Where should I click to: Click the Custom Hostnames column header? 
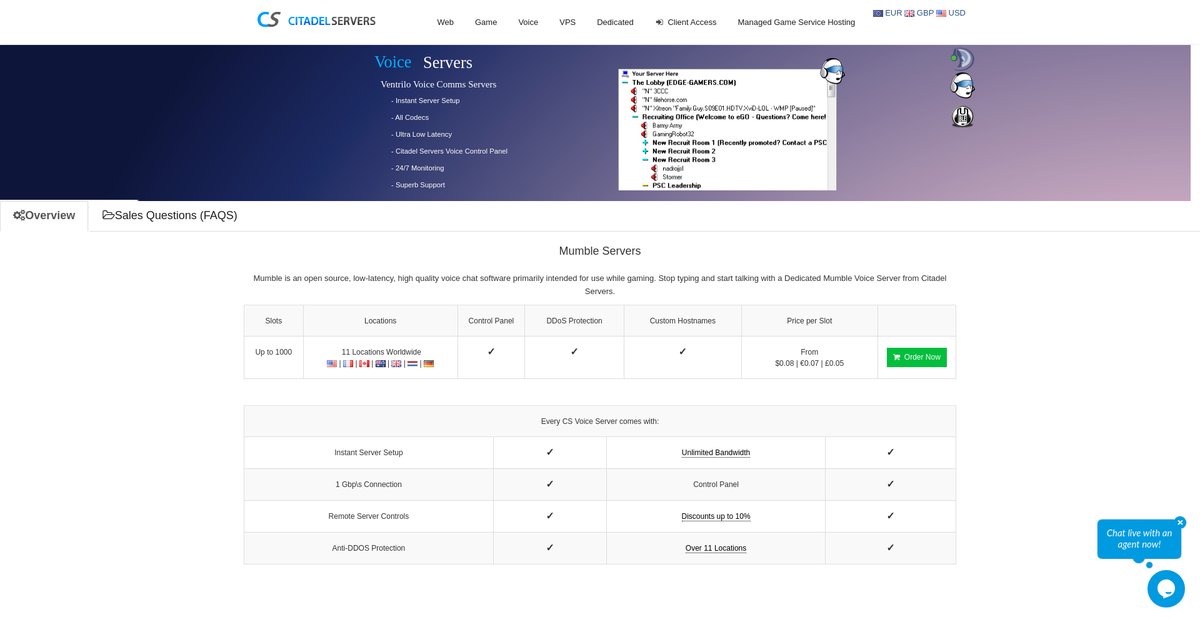(682, 321)
